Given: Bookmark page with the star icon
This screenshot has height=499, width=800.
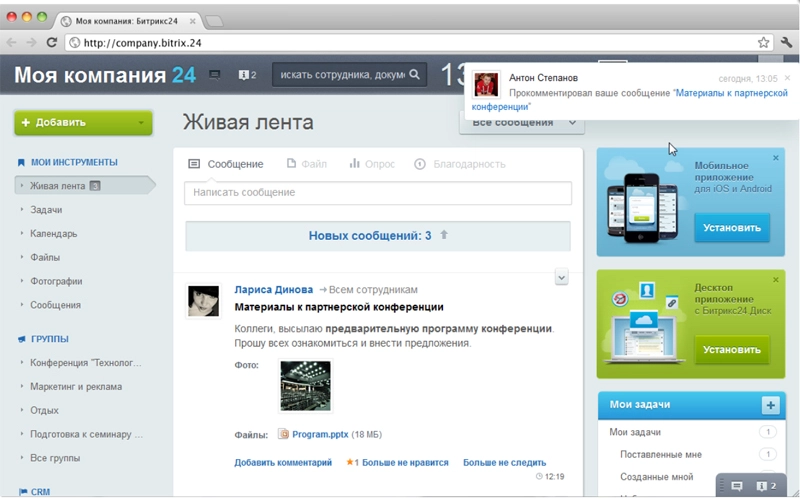Looking at the screenshot, I should click(764, 42).
